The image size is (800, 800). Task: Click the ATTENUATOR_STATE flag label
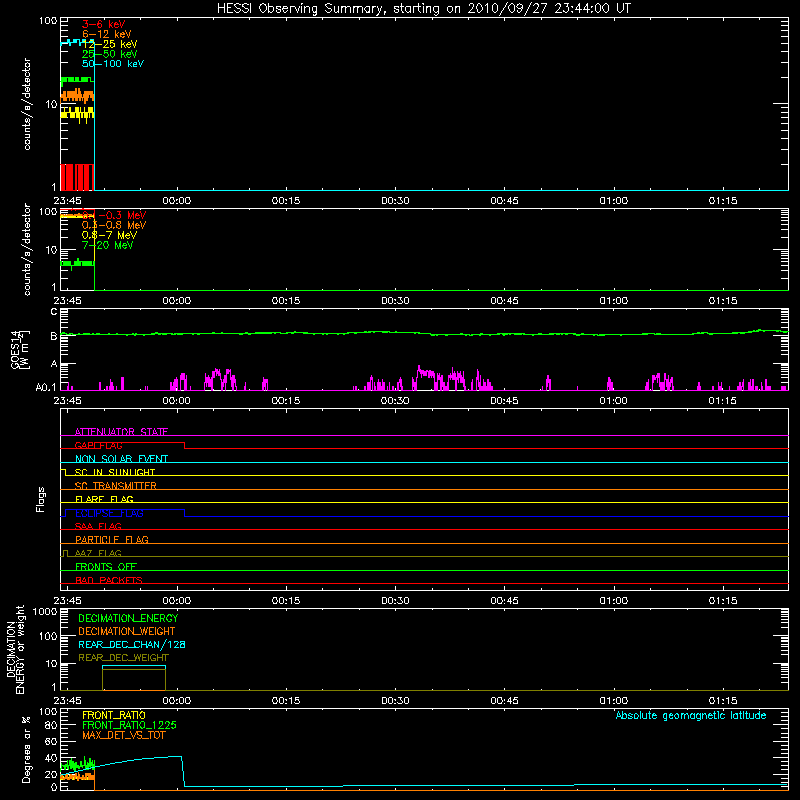click(x=121, y=432)
